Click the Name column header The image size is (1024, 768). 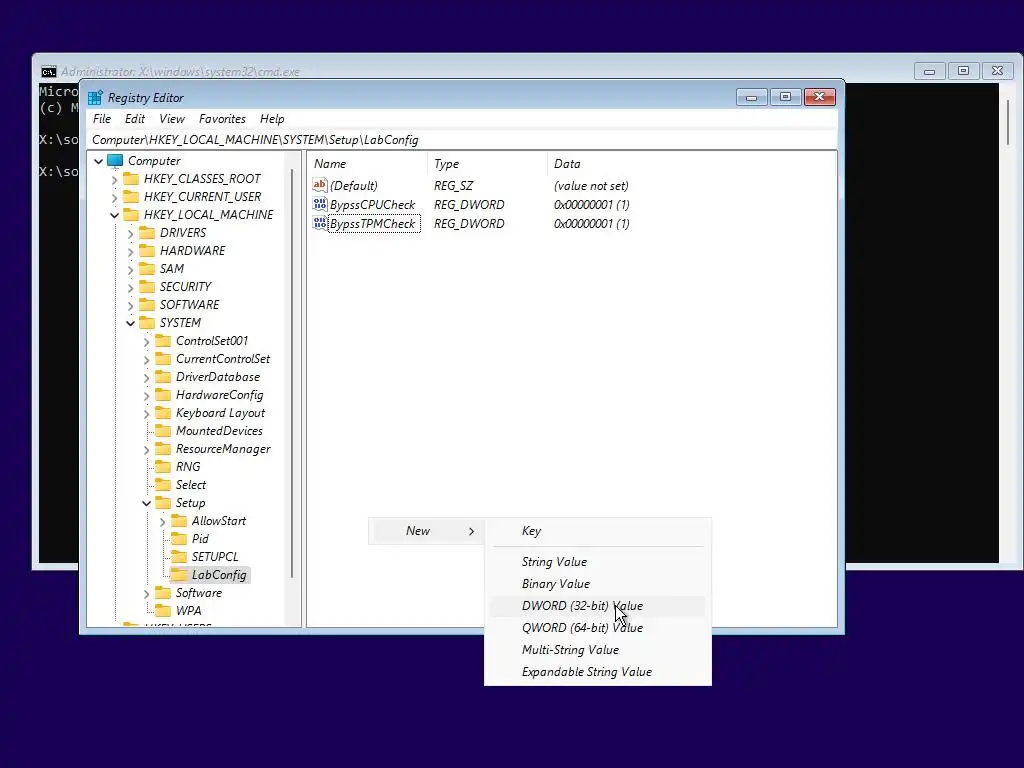coord(367,164)
